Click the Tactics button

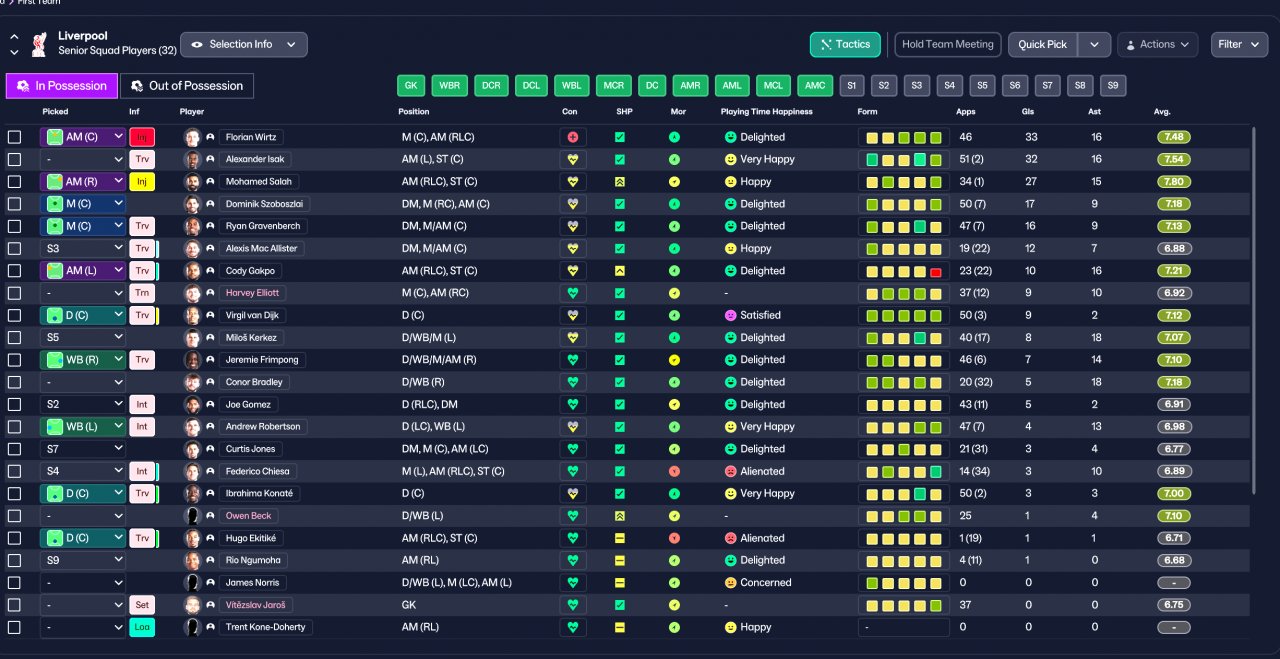coord(845,44)
